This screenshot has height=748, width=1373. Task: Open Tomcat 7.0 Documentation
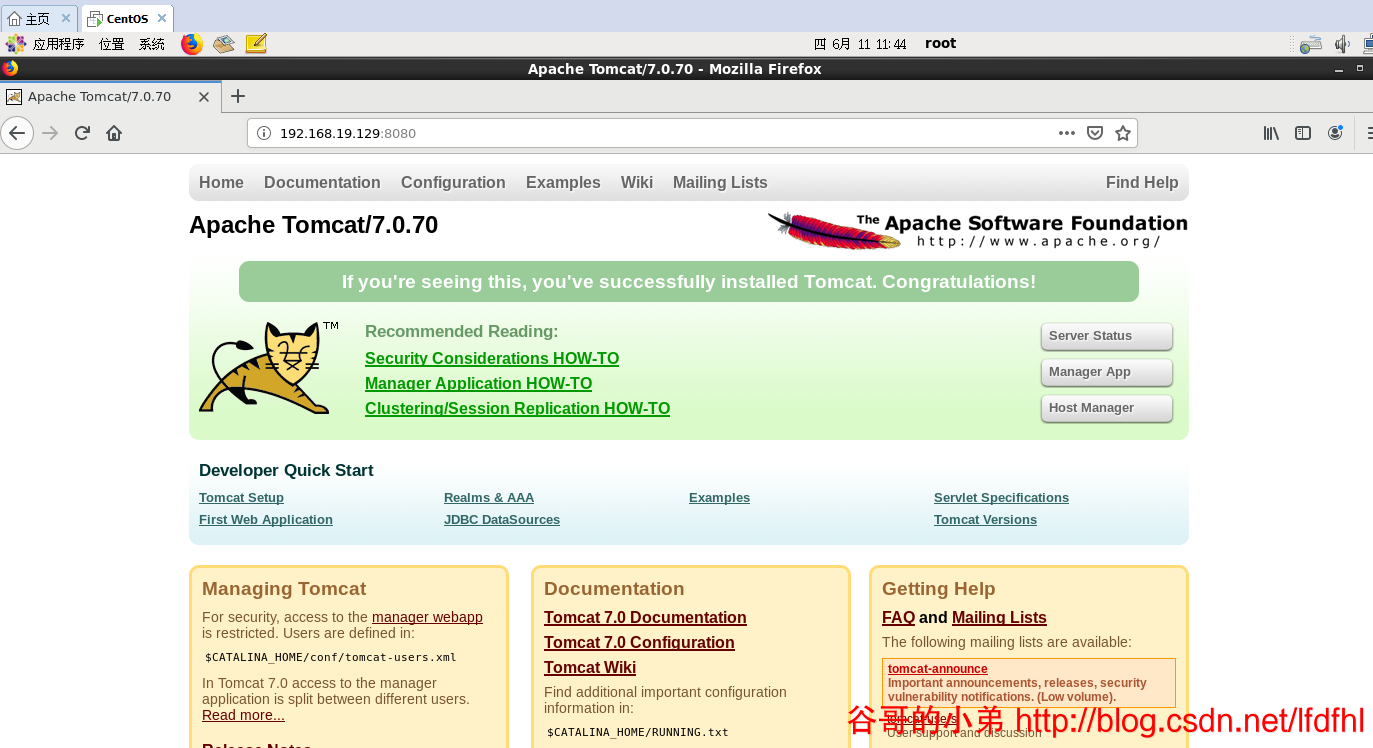645,618
